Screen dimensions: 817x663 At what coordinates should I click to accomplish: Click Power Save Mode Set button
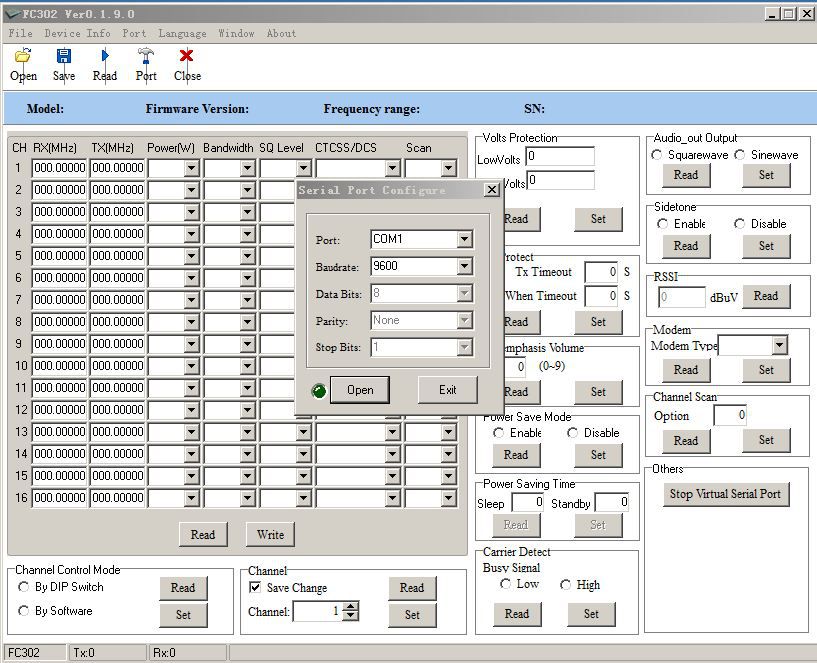point(598,455)
